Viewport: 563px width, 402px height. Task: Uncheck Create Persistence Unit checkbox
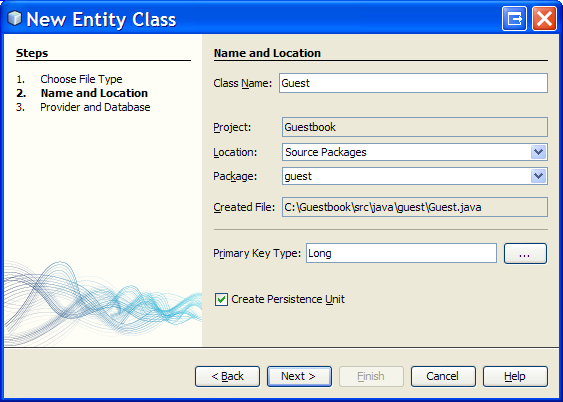(221, 299)
